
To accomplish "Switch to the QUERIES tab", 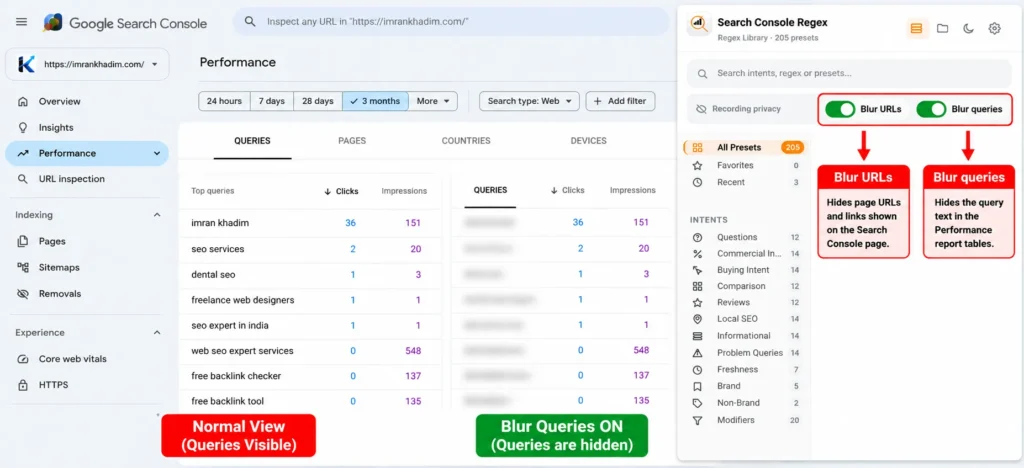I will [x=252, y=141].
